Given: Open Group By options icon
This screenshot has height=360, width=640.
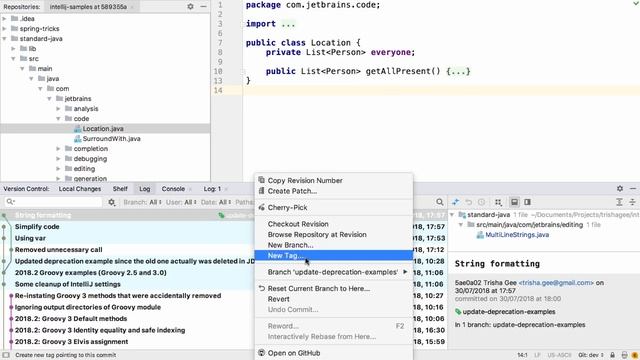Looking at the screenshot, I should [498, 202].
